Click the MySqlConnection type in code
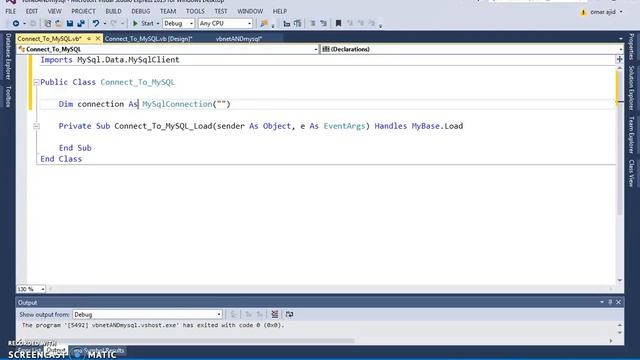 click(177, 104)
